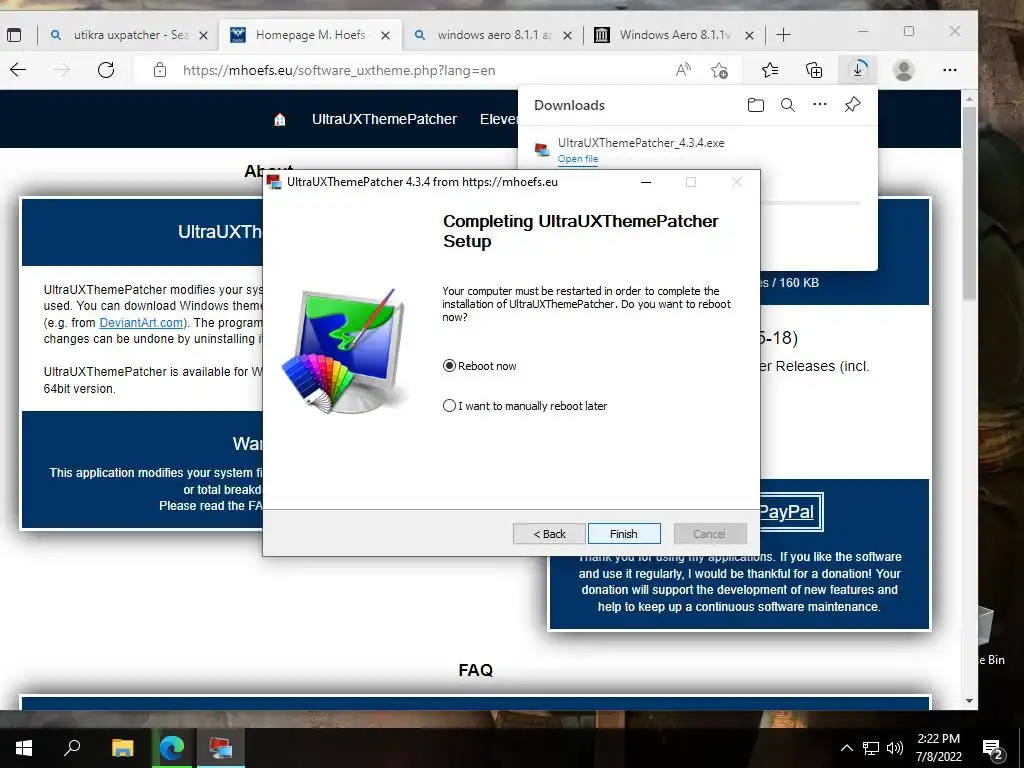Open the volume tray icon

895,748
